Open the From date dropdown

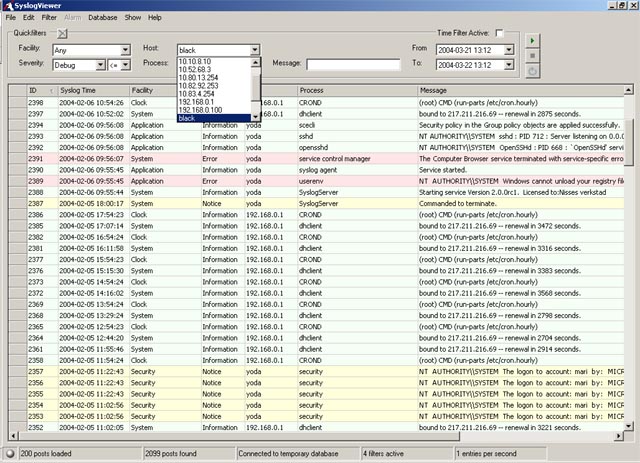(x=509, y=50)
